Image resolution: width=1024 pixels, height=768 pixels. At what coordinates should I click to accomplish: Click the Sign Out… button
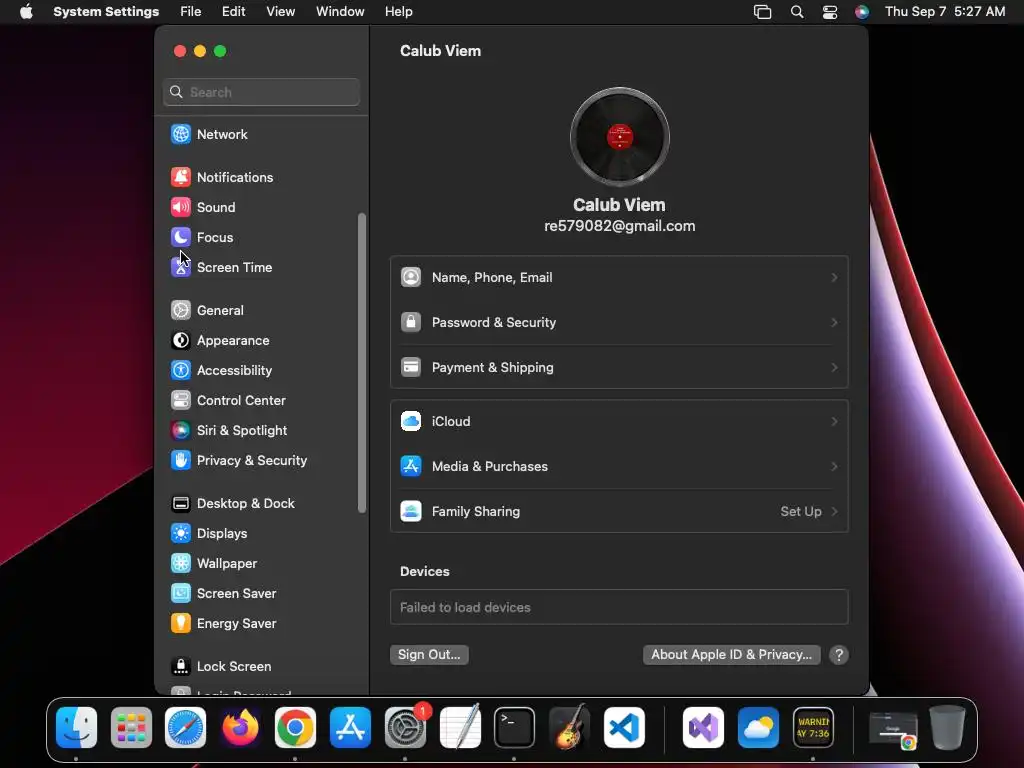[429, 654]
